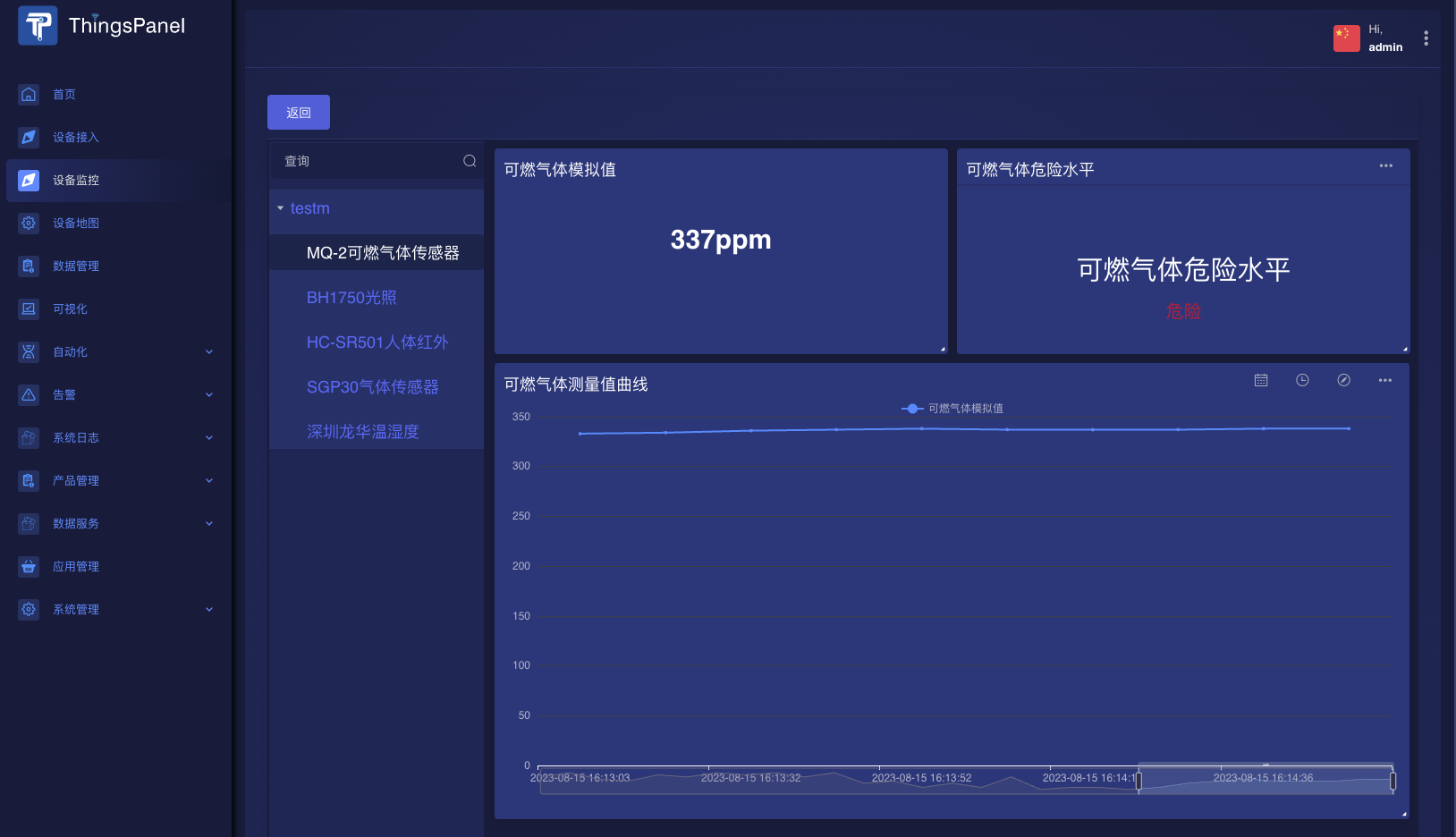Click the 查询 search input field
Screen dimensions: 1456x837
point(377,161)
